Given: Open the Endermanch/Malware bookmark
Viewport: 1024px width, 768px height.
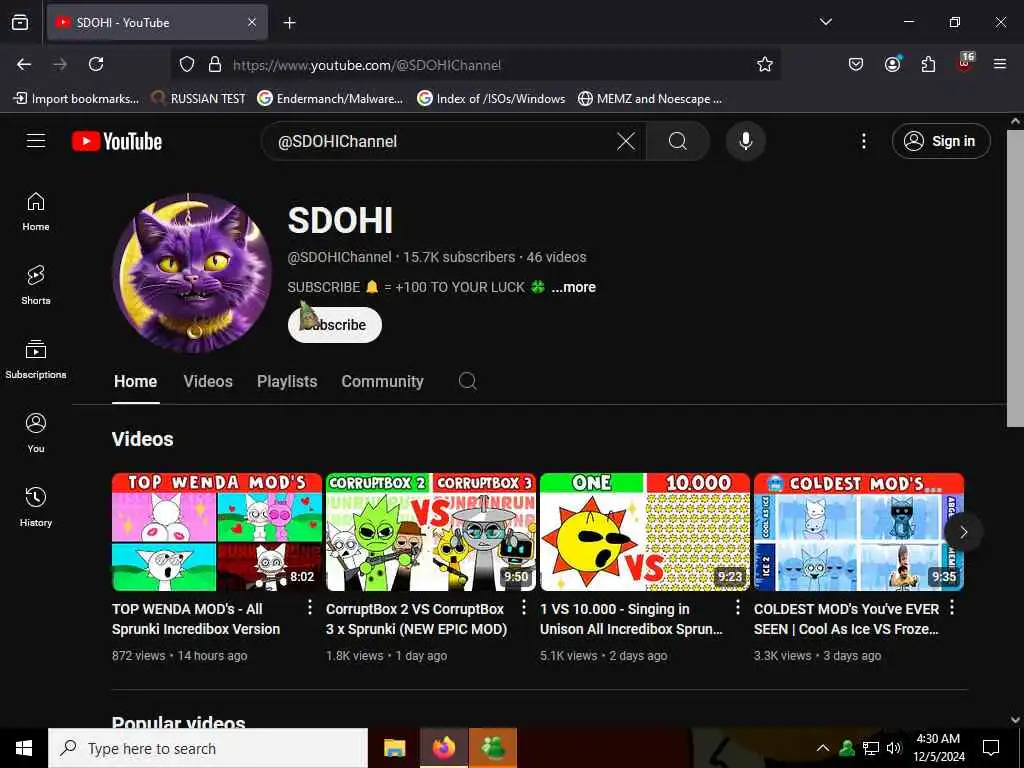Looking at the screenshot, I should pos(330,99).
